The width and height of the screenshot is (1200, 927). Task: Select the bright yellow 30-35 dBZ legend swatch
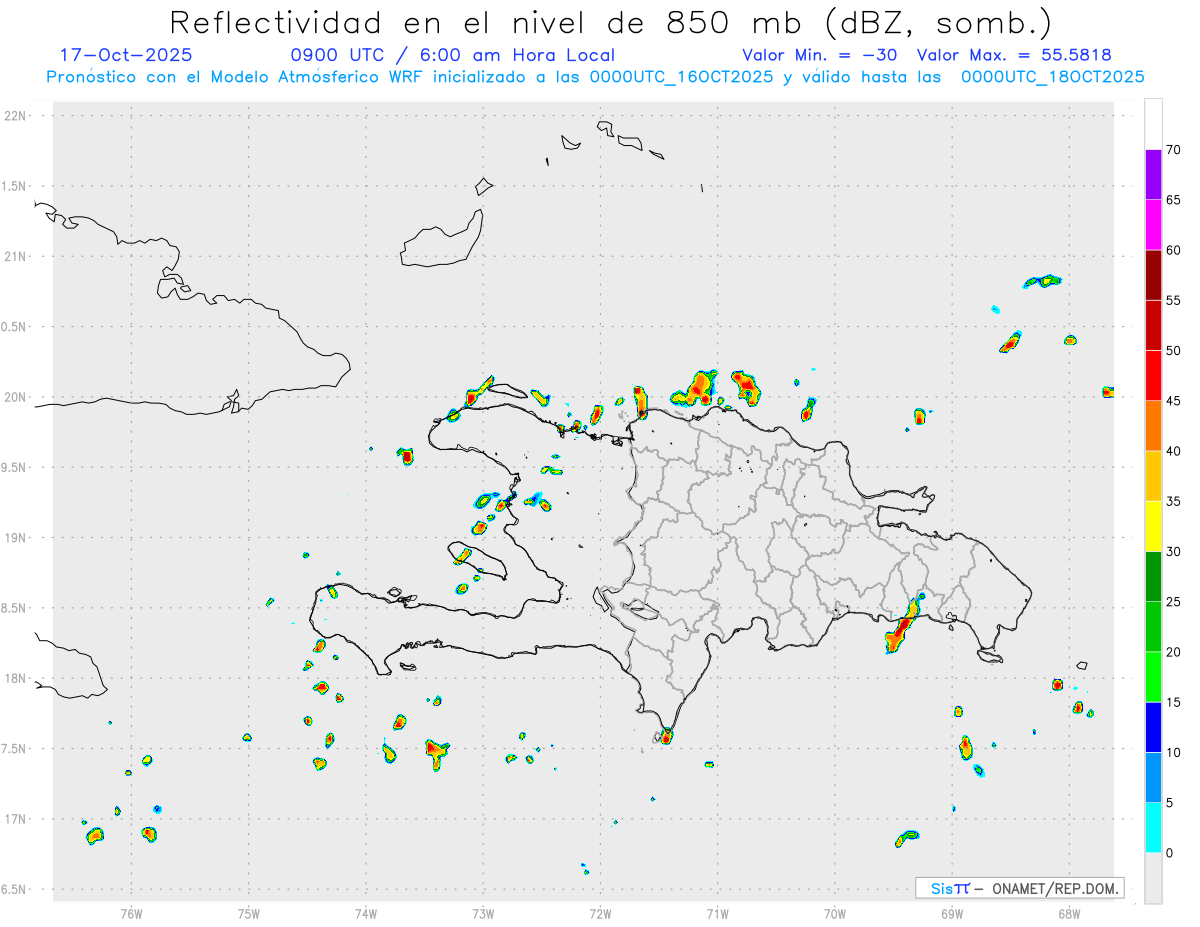tap(1153, 526)
